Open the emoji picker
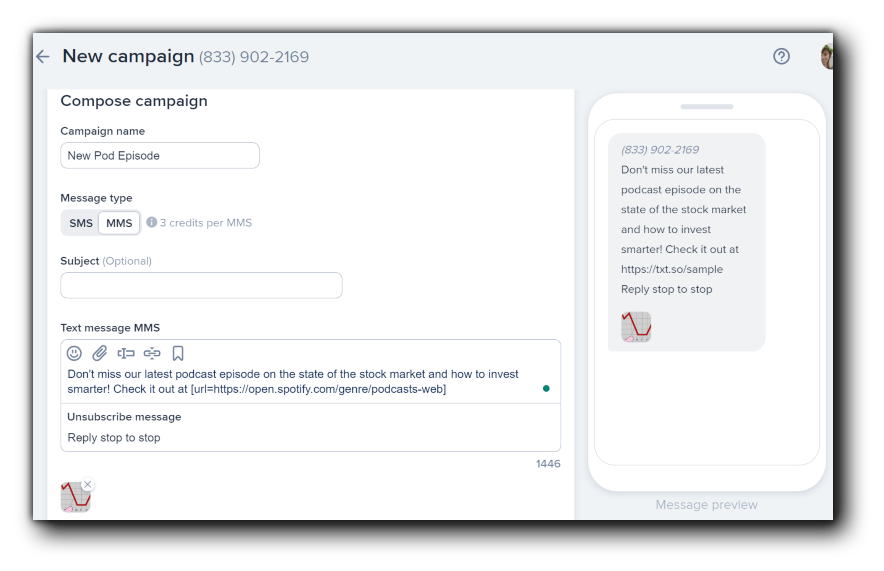 74,353
